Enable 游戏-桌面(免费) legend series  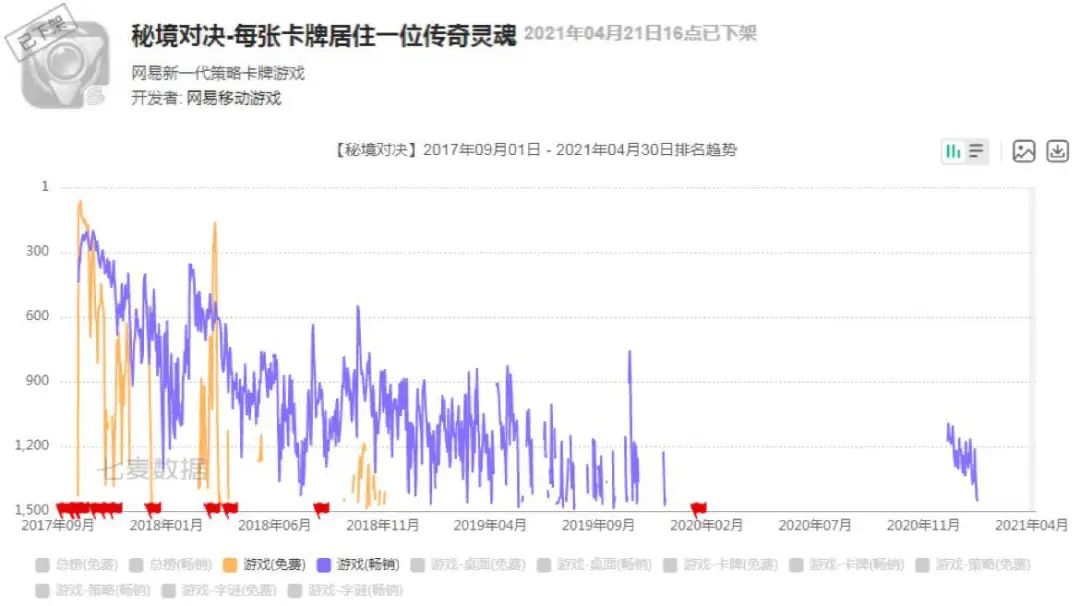tap(468, 565)
